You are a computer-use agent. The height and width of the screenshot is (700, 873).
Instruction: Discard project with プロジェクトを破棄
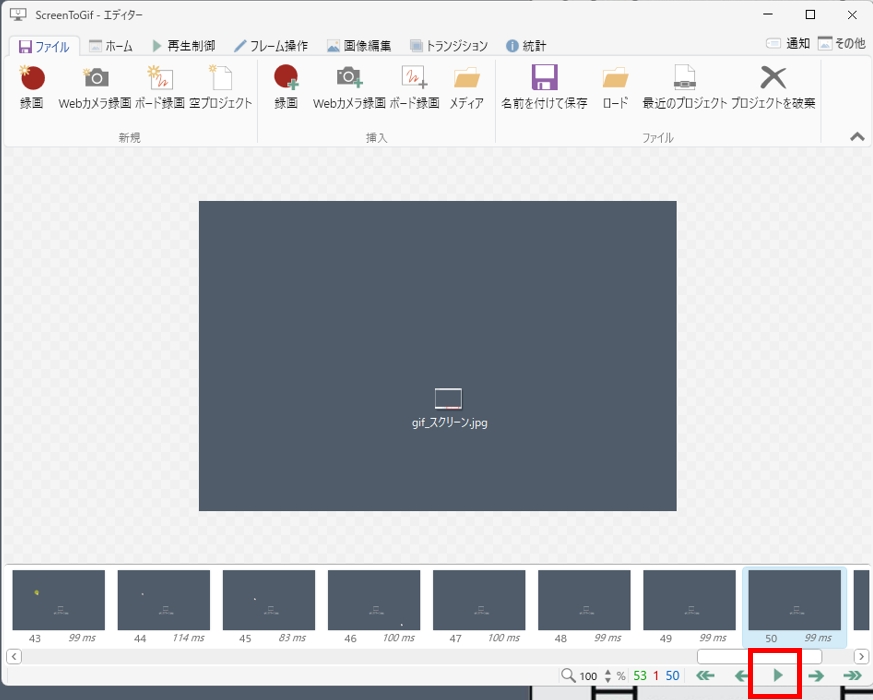click(x=773, y=86)
